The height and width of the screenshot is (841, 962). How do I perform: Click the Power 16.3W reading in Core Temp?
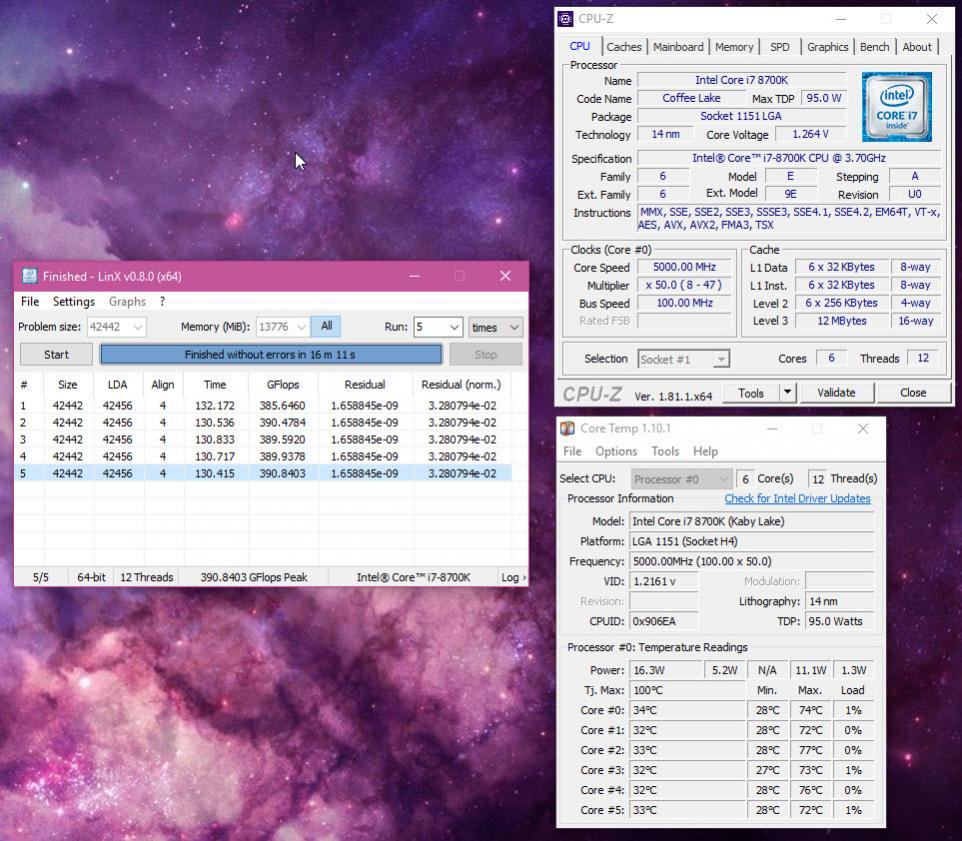[666, 670]
